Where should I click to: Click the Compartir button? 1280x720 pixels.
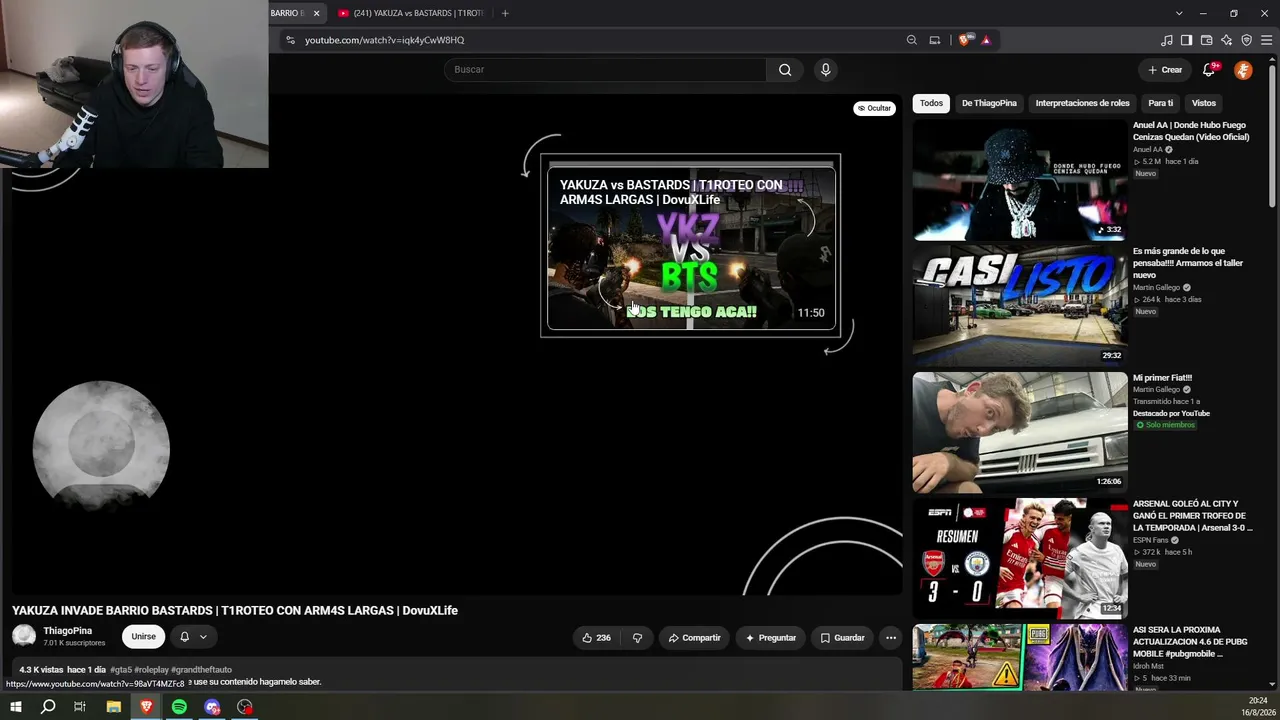pos(694,638)
